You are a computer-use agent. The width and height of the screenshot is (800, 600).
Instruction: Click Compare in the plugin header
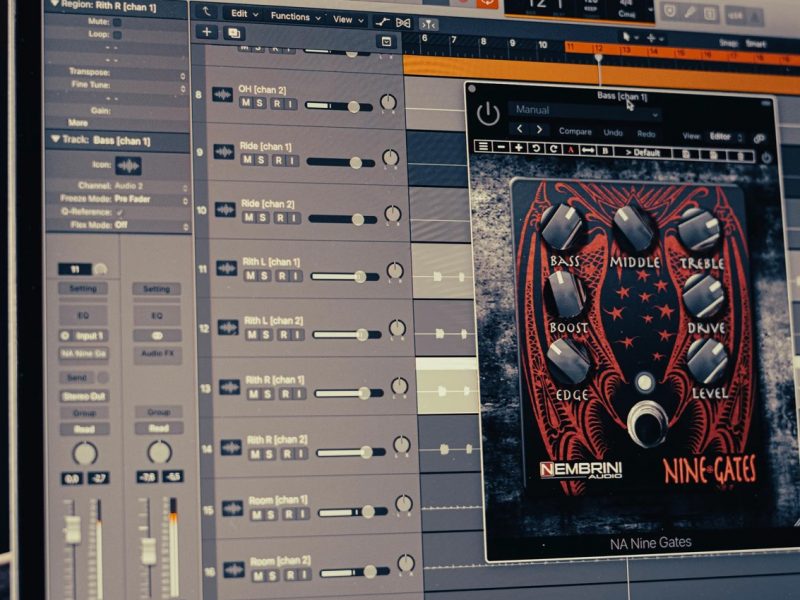click(x=575, y=132)
